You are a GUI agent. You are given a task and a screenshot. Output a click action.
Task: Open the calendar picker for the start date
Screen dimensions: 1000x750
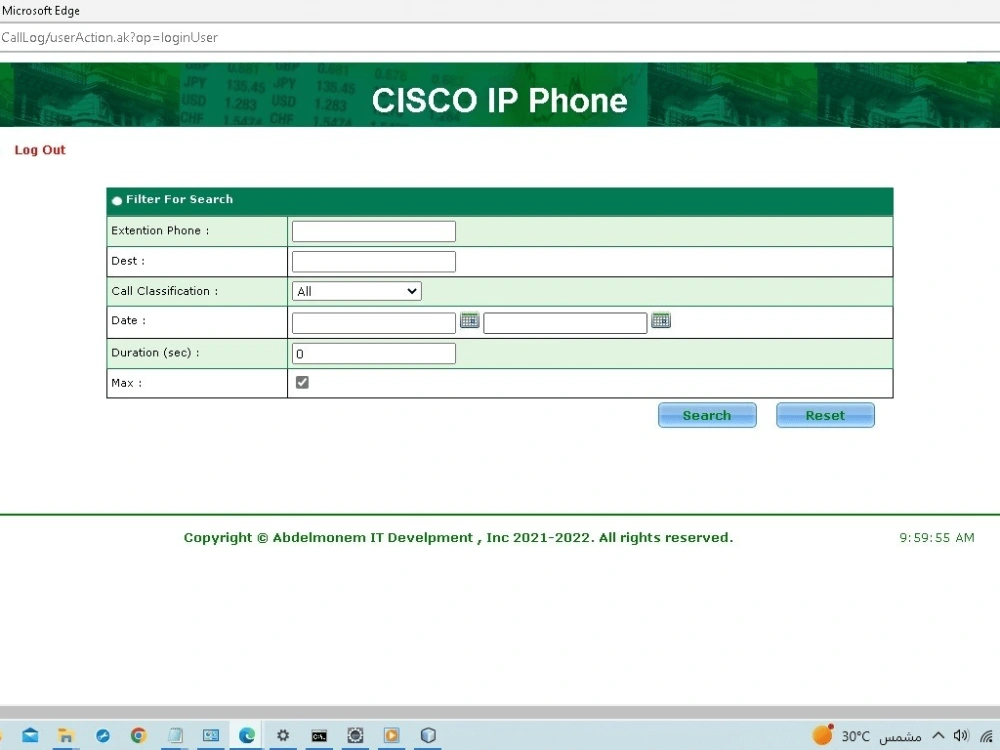click(469, 320)
